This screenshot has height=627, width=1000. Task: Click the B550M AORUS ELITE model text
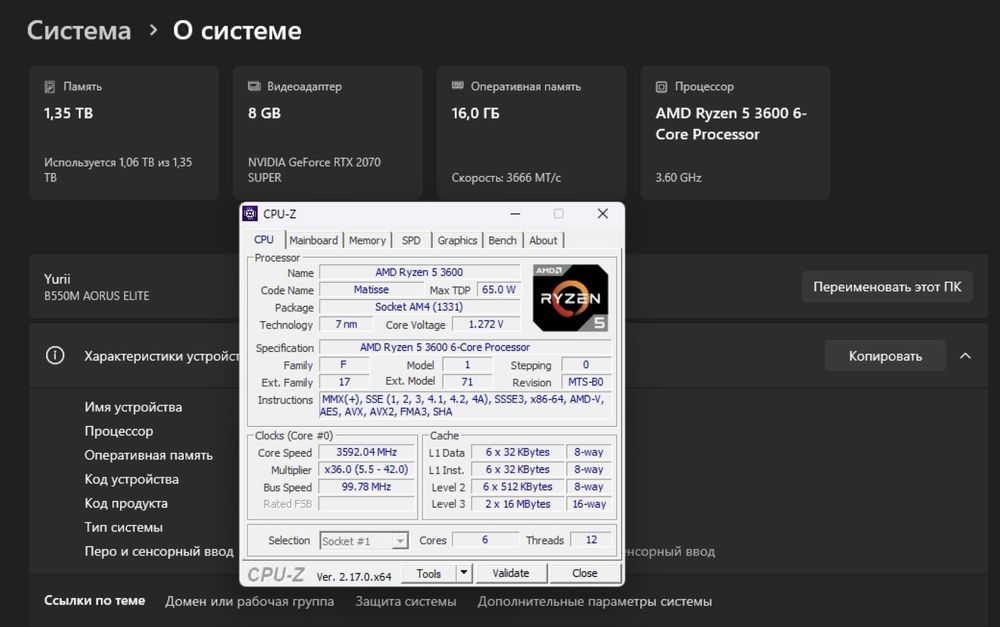(97, 296)
